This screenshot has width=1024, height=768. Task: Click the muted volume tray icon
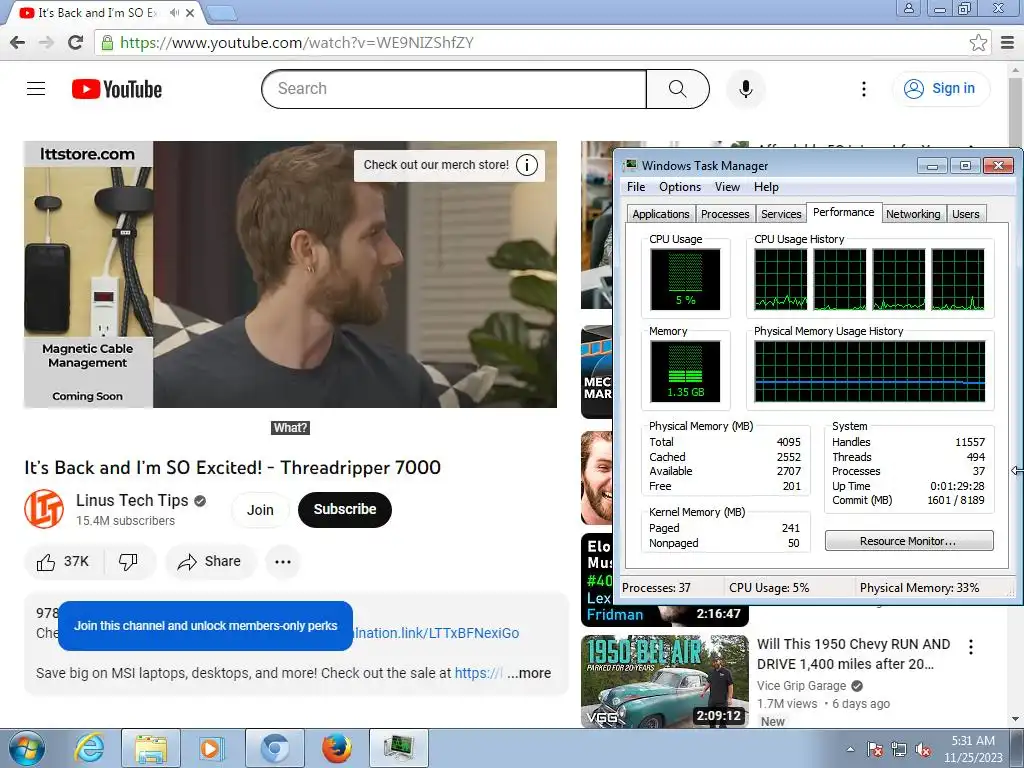tap(923, 750)
